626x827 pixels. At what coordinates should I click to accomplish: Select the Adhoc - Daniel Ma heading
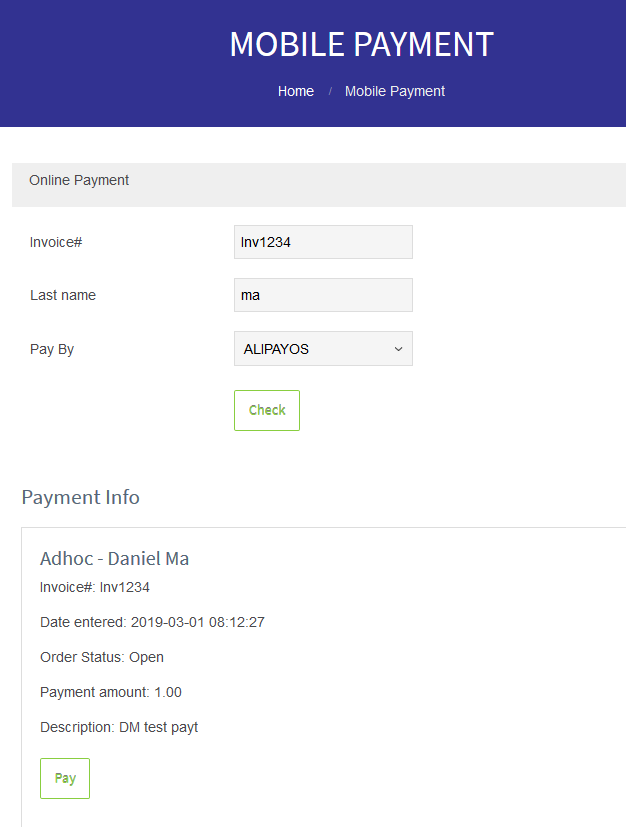[114, 559]
